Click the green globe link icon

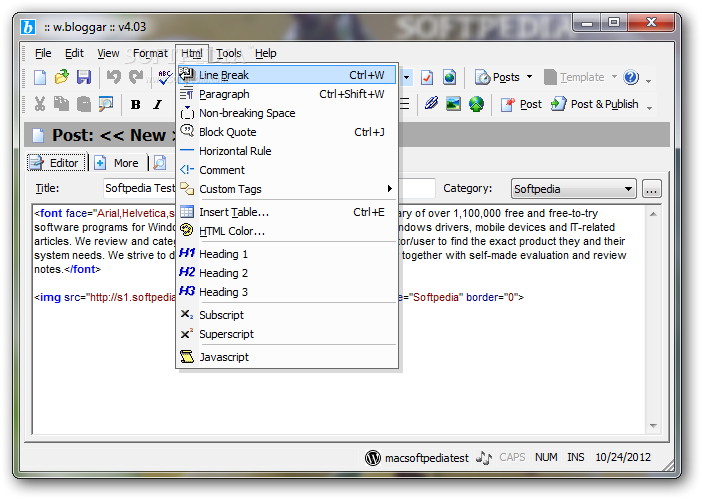[476, 104]
